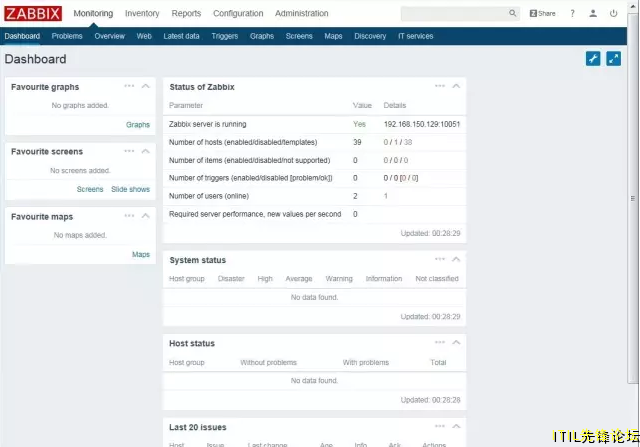Open System status options dots
The image size is (640, 447).
click(440, 259)
